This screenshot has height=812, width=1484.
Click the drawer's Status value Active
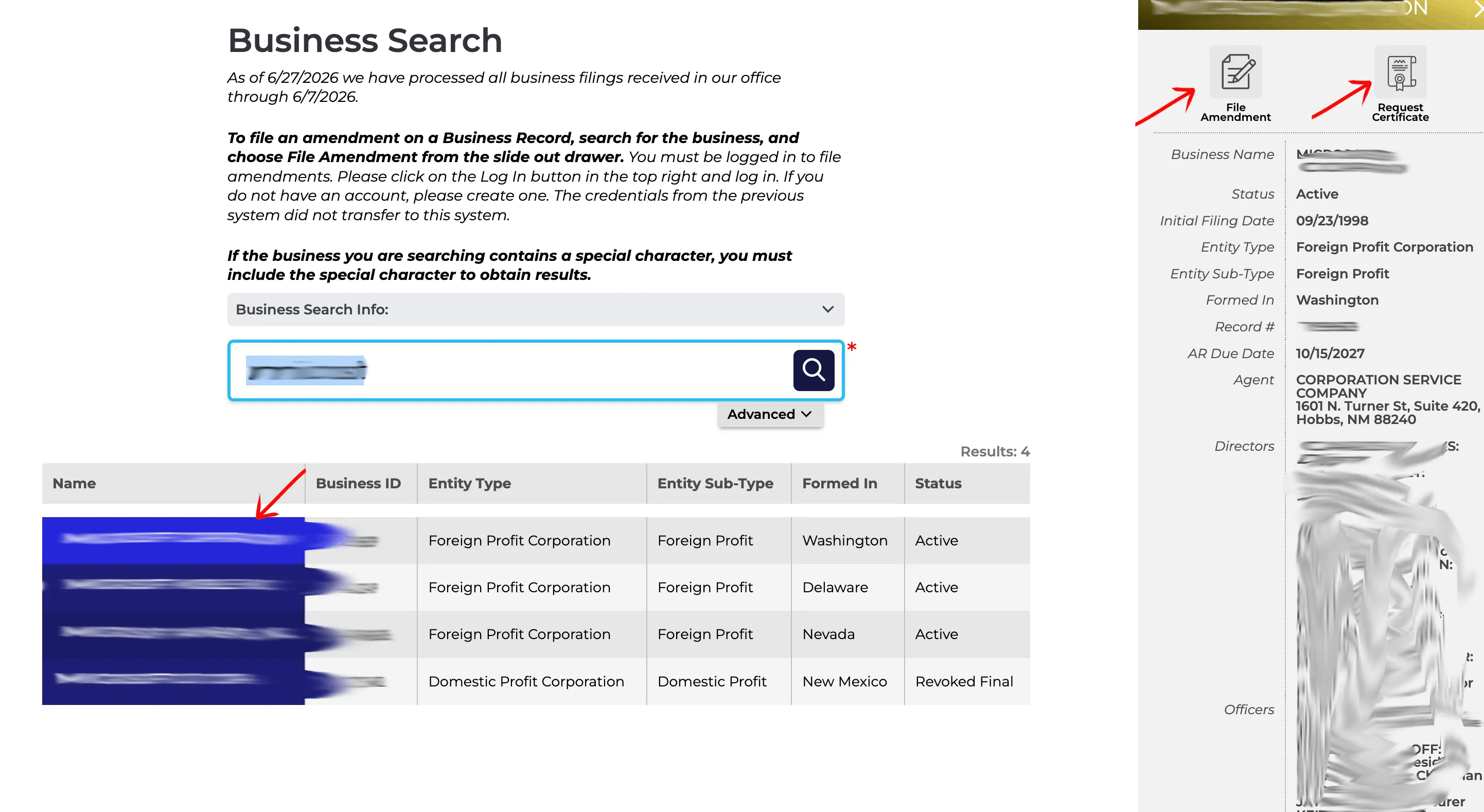1317,194
